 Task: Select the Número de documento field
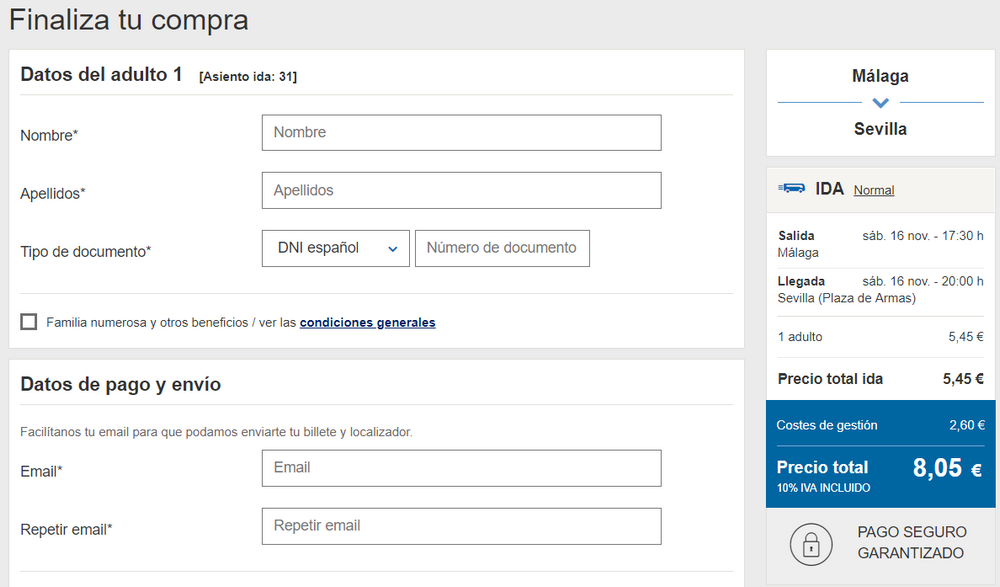(x=502, y=248)
